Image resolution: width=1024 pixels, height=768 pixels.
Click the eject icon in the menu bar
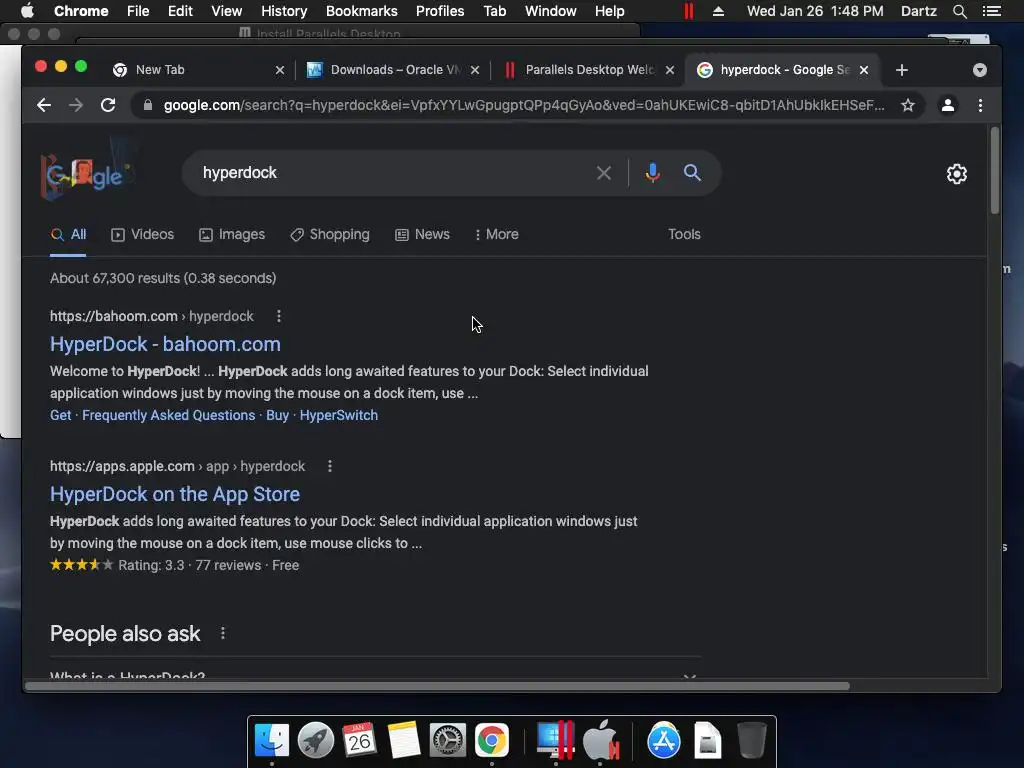(x=718, y=11)
